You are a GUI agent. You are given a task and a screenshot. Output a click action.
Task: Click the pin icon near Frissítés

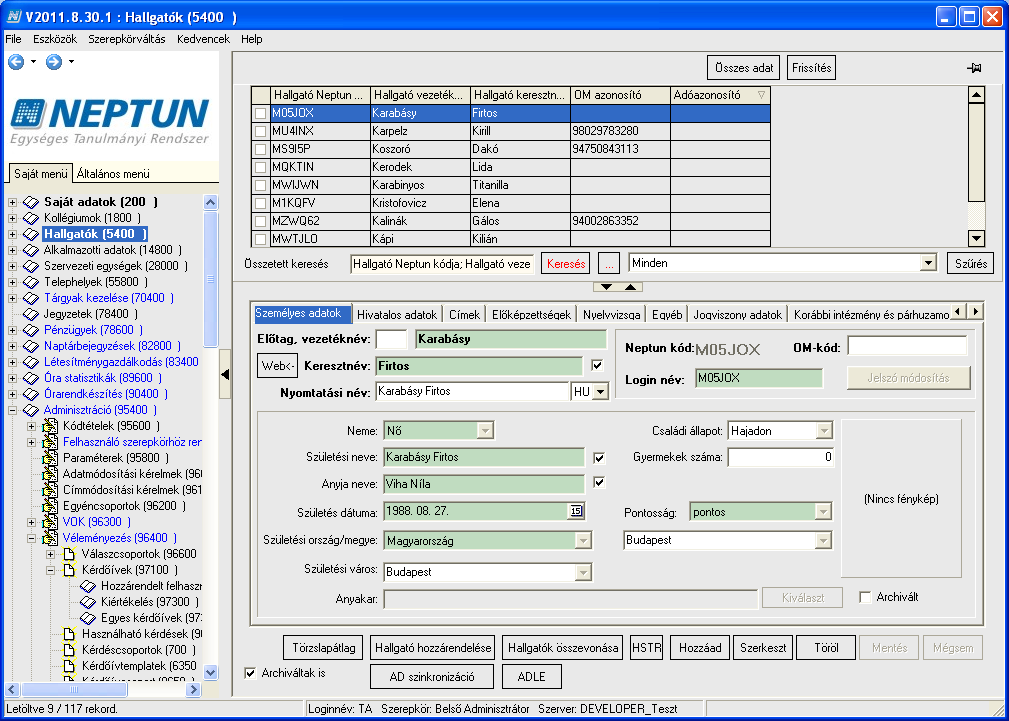pyautogui.click(x=974, y=68)
